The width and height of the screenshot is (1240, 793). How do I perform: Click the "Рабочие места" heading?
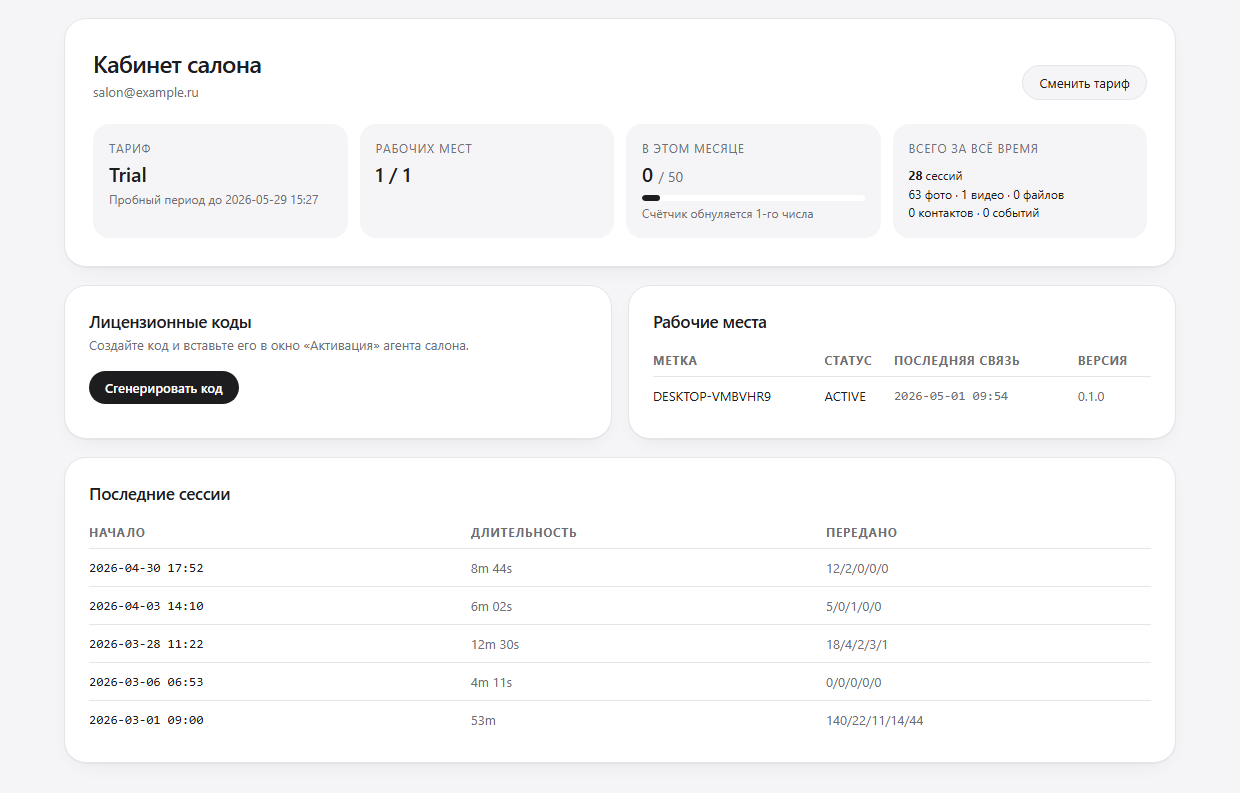click(710, 322)
